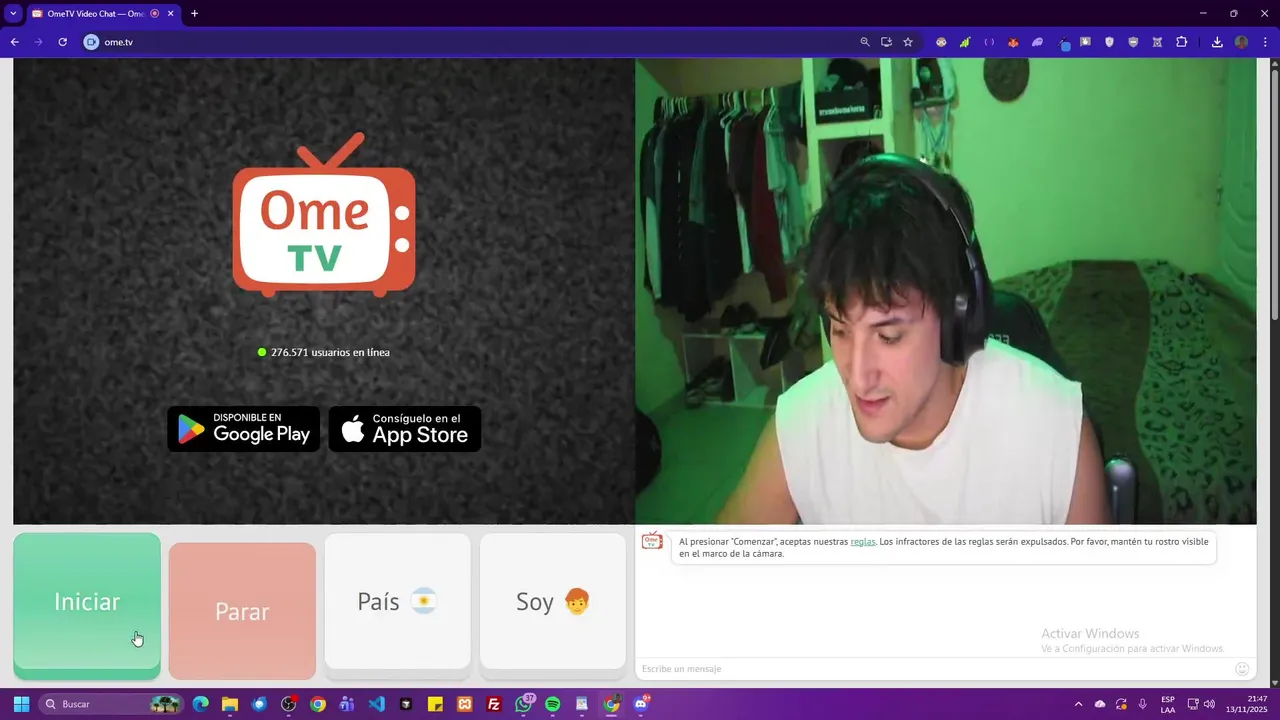Close the OmeTV Video Chat tab

(170, 14)
